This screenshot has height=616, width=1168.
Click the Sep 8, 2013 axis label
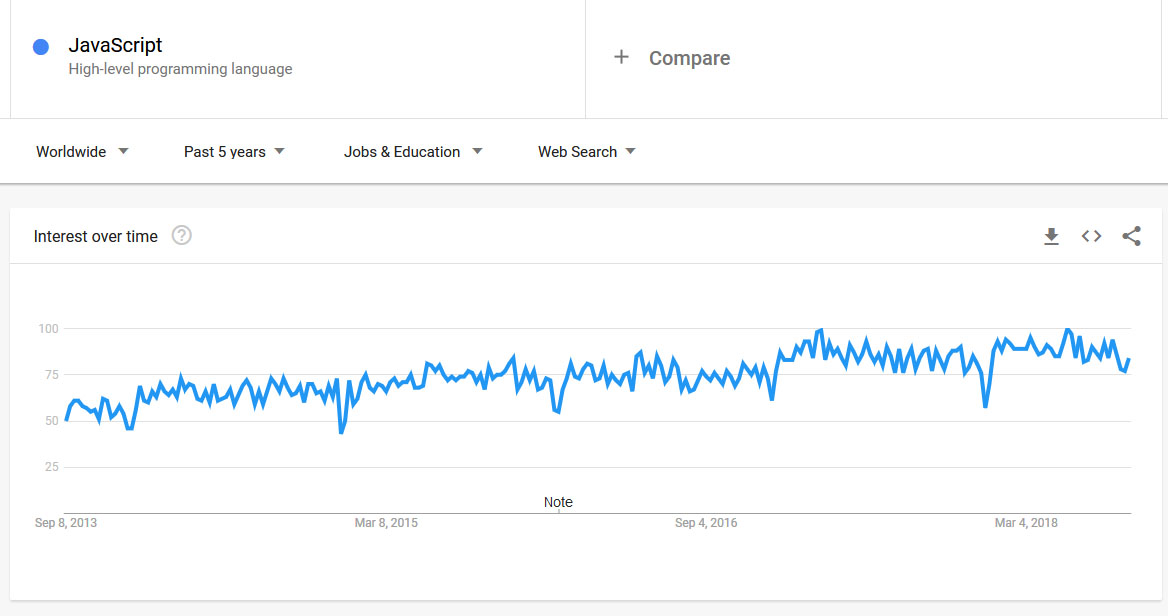[x=66, y=523]
